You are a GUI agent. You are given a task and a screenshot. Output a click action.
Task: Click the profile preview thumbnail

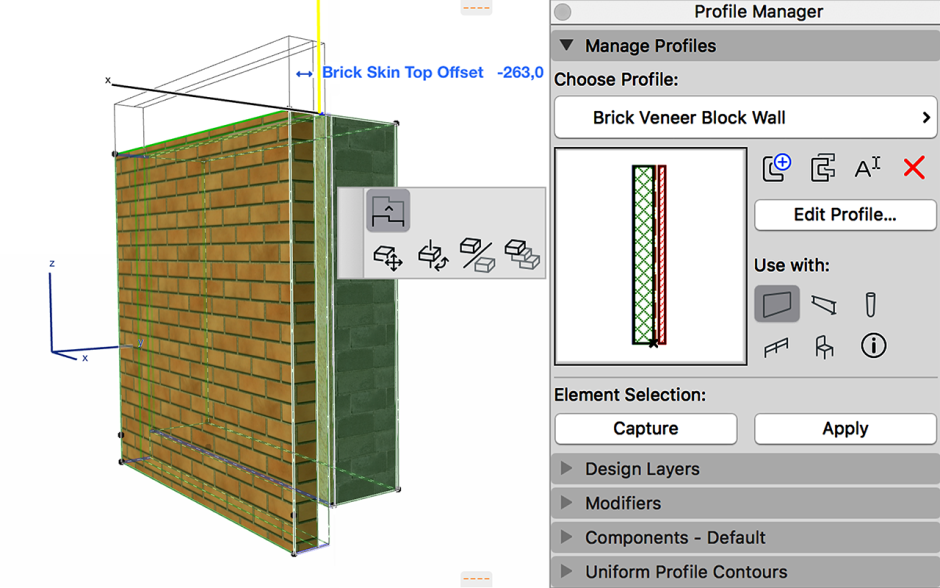(650, 256)
